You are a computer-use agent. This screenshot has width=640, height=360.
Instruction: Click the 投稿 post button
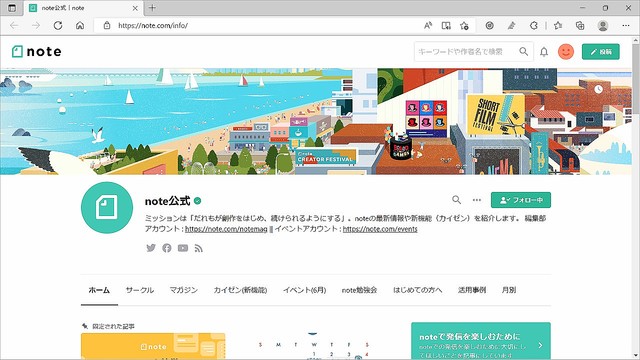[600, 52]
